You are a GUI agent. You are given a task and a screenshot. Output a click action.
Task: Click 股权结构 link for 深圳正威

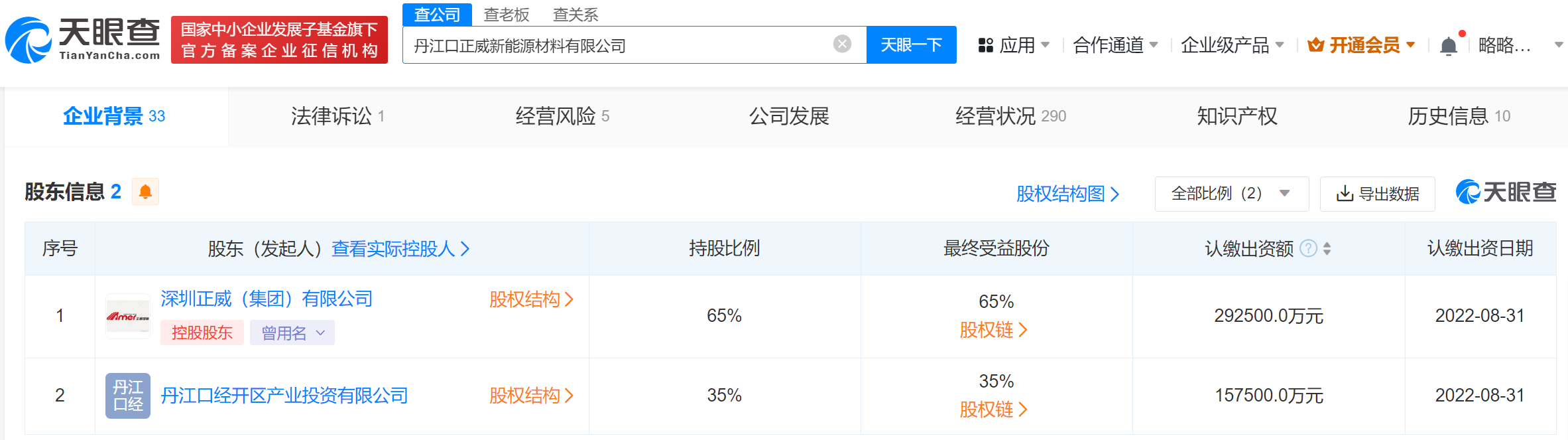(531, 299)
